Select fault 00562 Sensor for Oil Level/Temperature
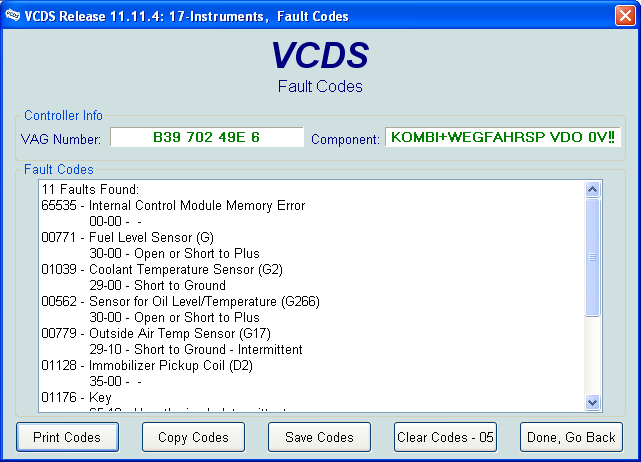Image resolution: width=641 pixels, height=462 pixels. pyautogui.click(x=181, y=301)
